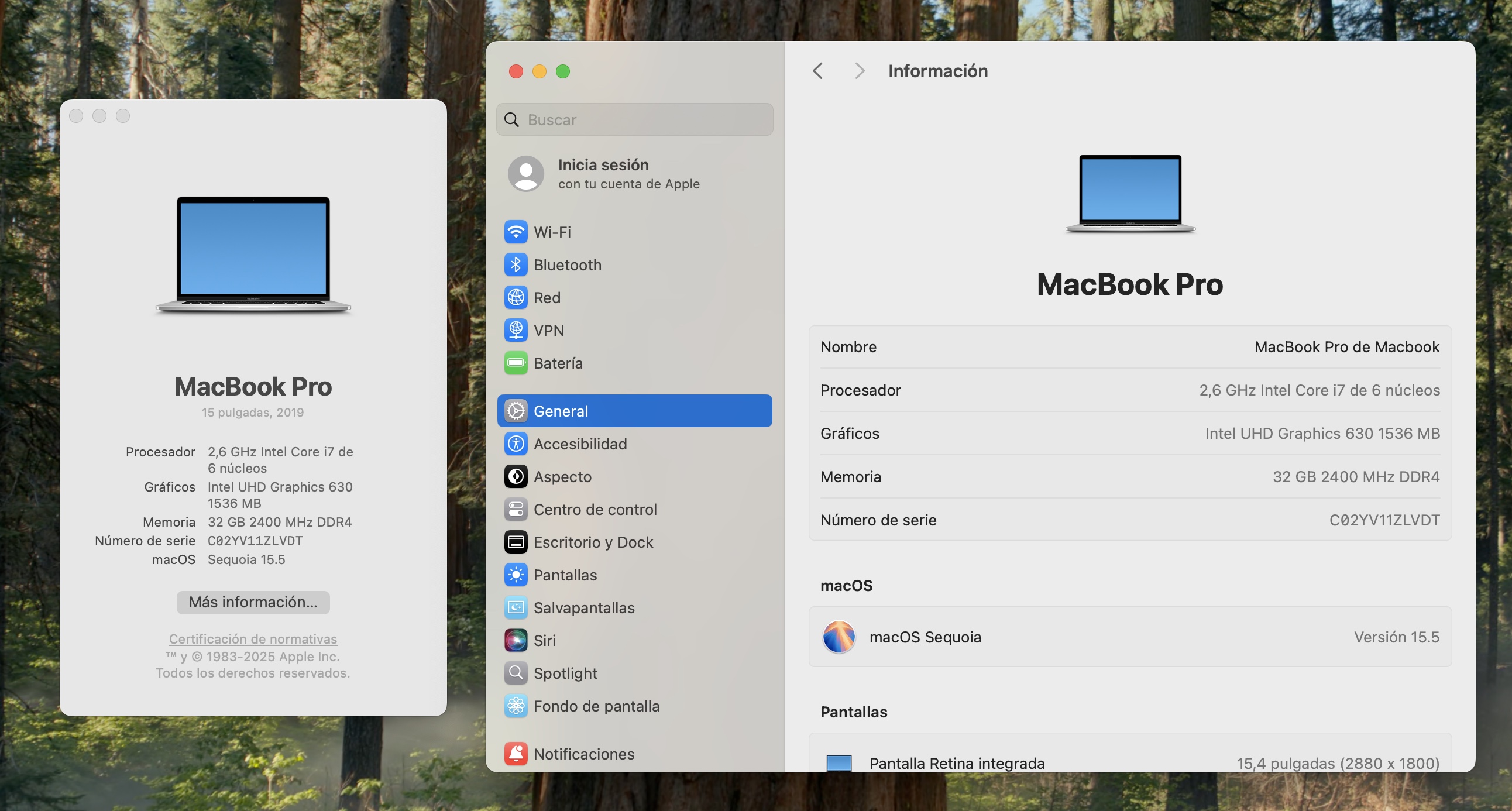Select the Pantallas sidebar label
This screenshot has height=811, width=1512.
[565, 575]
